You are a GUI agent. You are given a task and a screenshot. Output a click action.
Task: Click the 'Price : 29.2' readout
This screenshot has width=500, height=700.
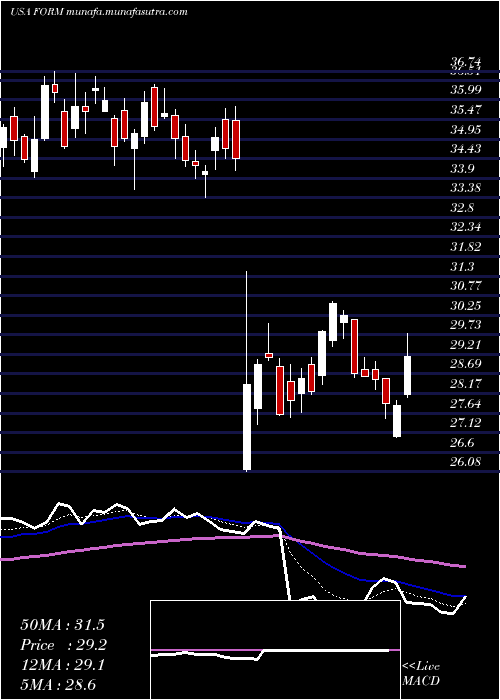[x=62, y=645]
